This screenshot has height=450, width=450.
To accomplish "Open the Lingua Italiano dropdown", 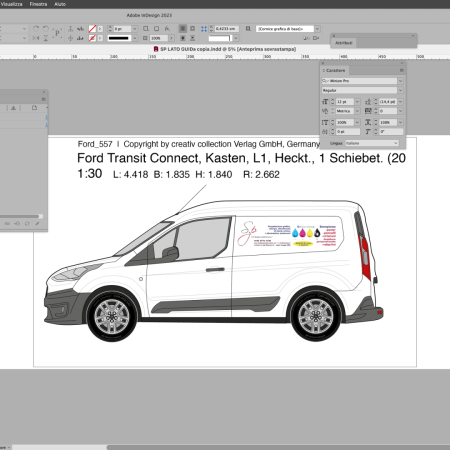I will coord(372,143).
